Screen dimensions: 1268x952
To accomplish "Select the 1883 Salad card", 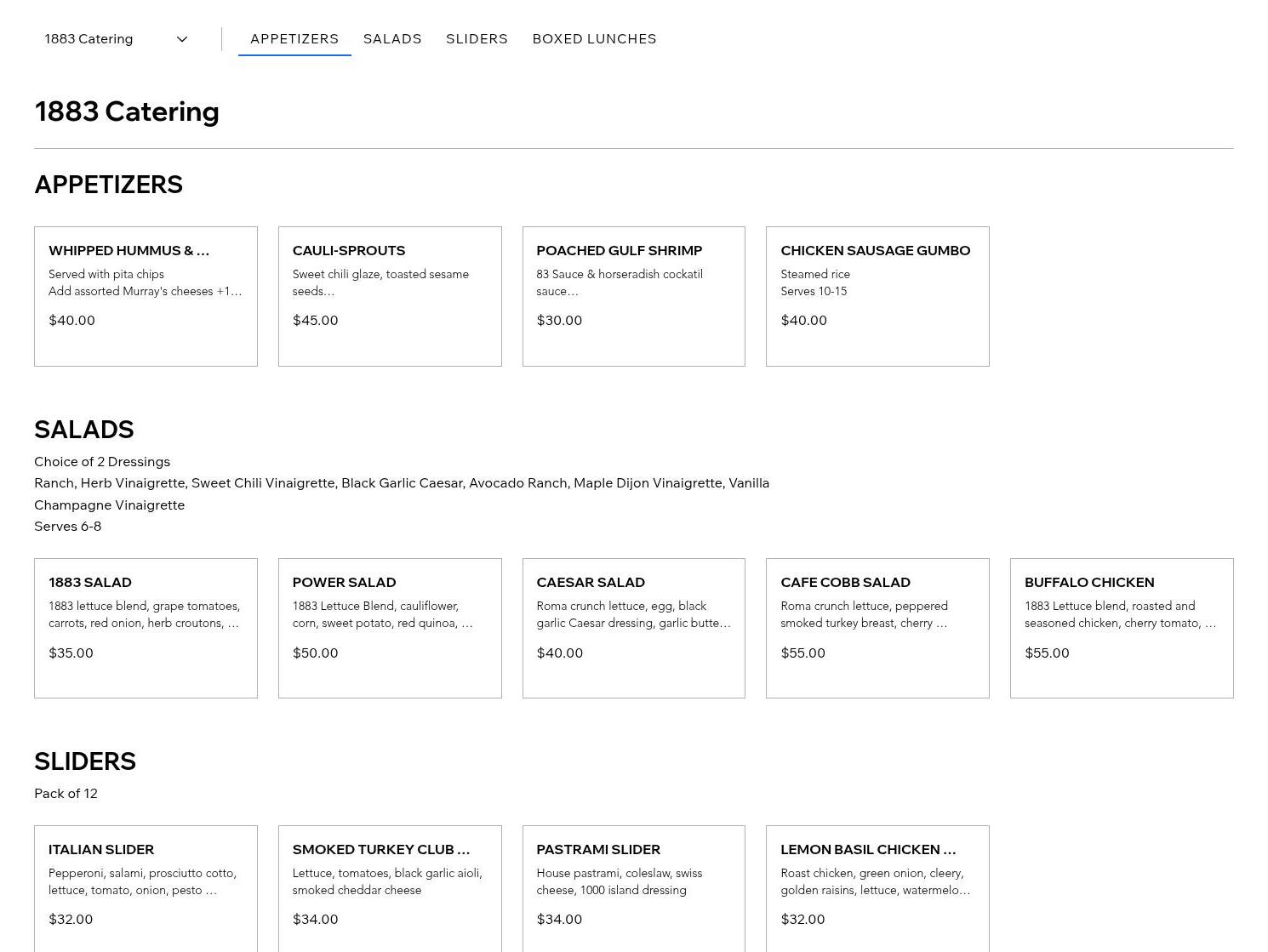I will pos(146,628).
